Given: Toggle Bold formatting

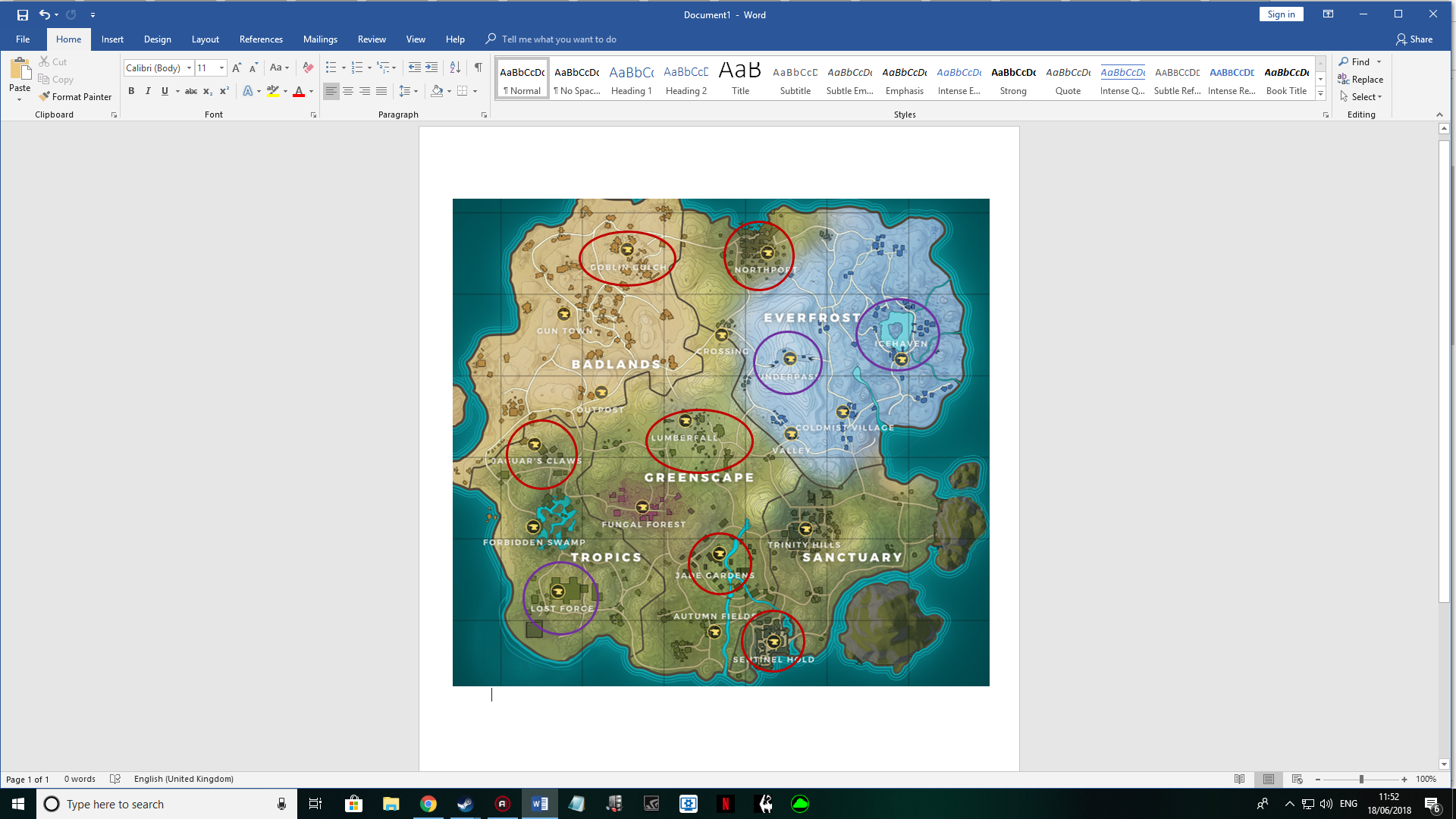Looking at the screenshot, I should coord(131,91).
